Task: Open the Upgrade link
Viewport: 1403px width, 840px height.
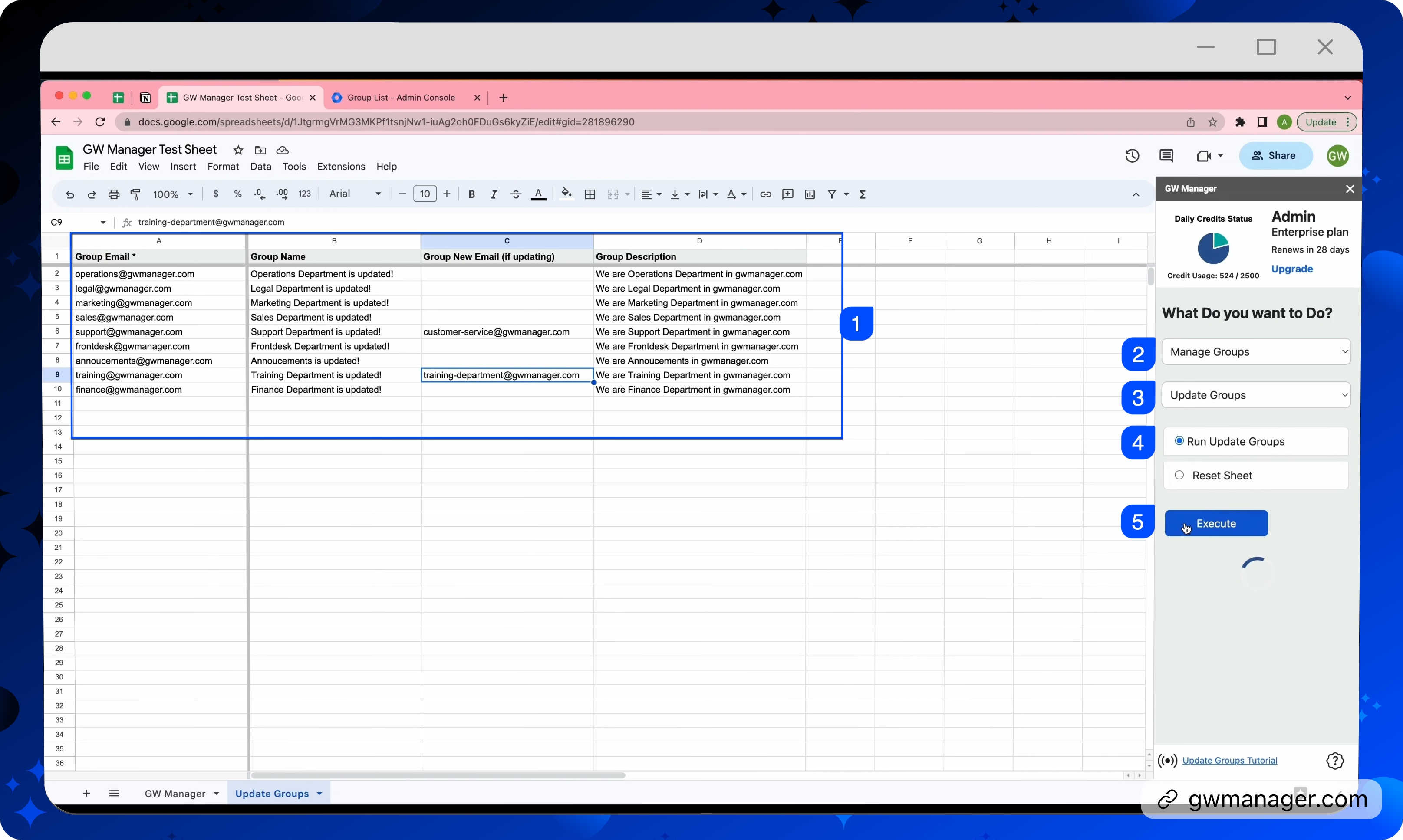Action: tap(1291, 269)
